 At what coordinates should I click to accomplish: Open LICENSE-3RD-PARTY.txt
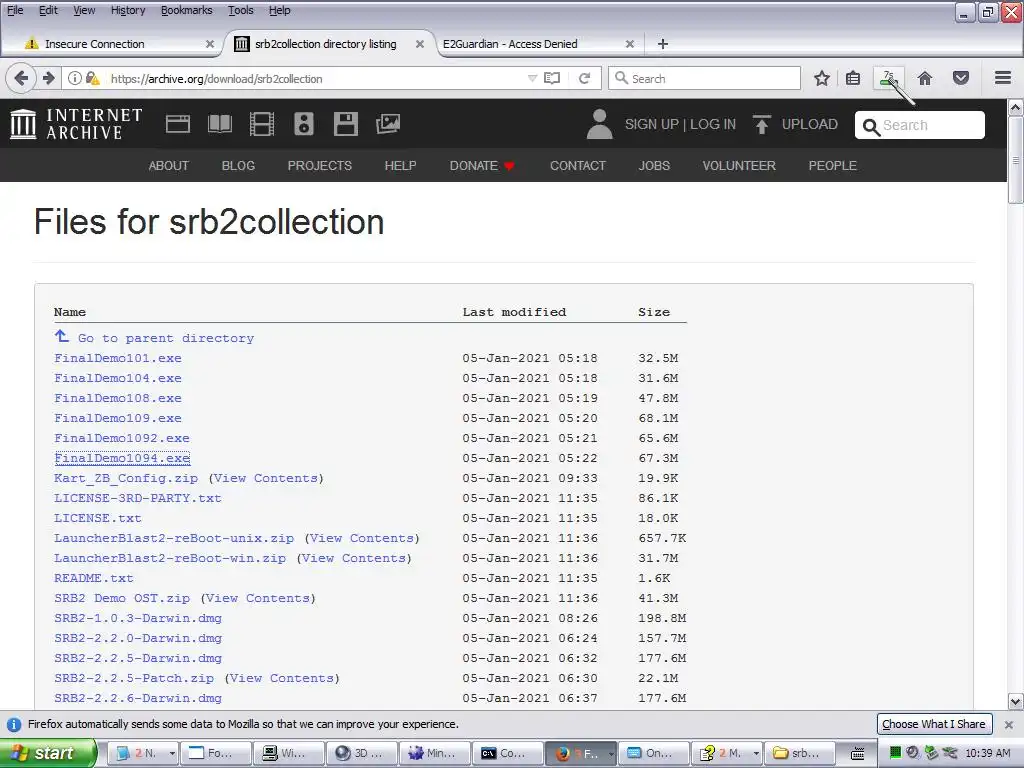[138, 498]
